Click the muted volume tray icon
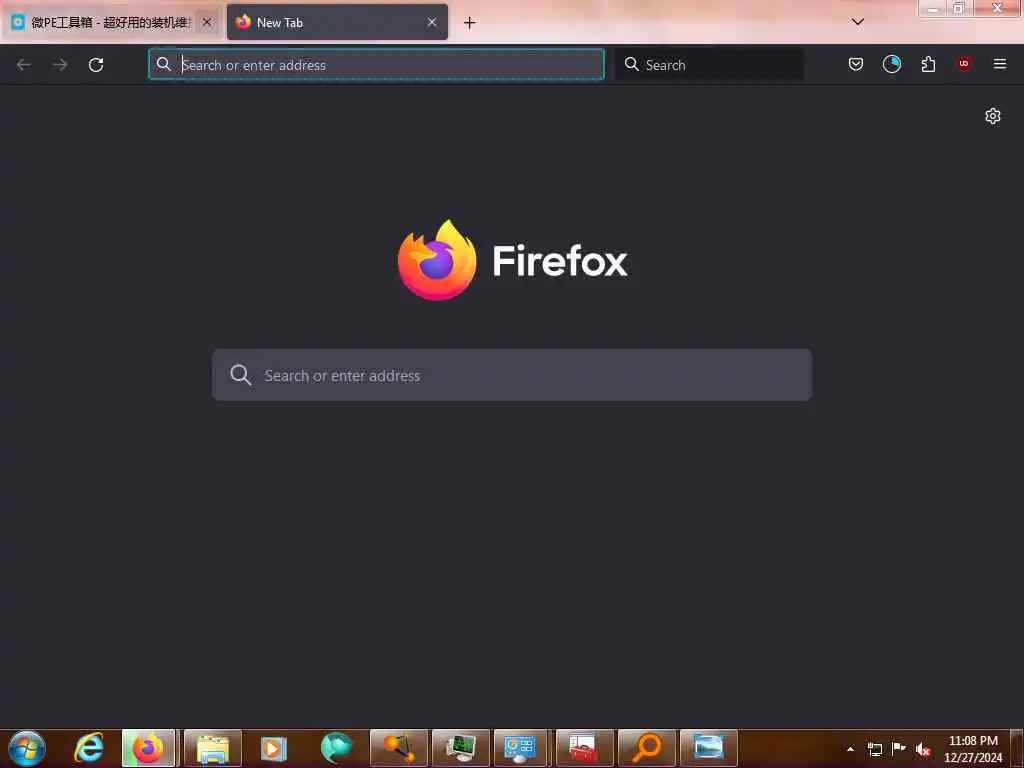1024x768 pixels. 923,749
